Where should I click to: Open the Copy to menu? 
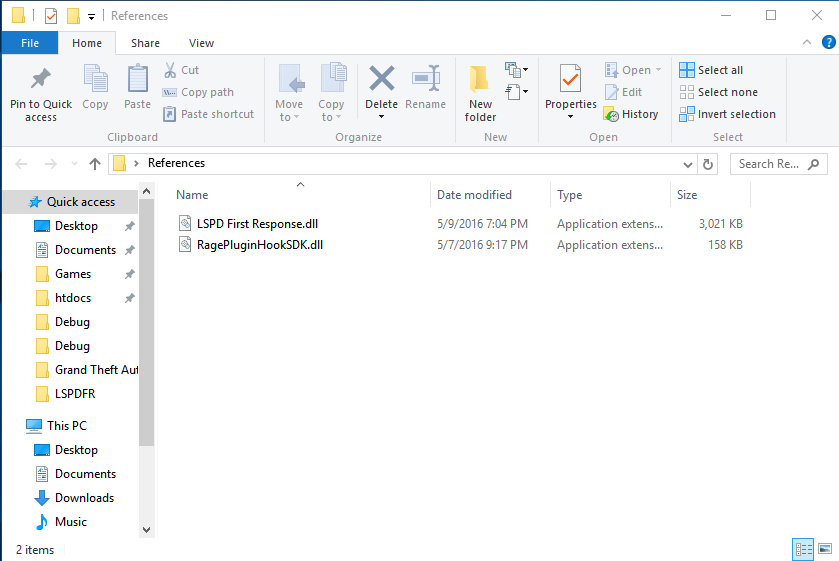332,93
